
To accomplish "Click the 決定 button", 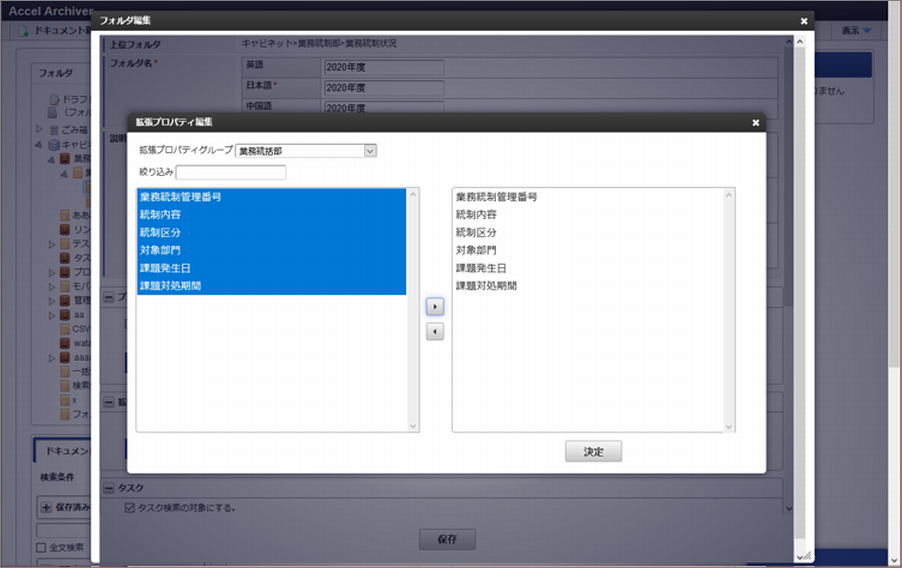I will pos(593,452).
